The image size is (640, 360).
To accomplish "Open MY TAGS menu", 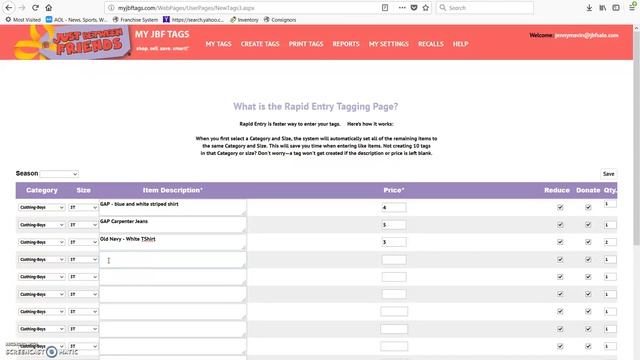I will (x=218, y=44).
